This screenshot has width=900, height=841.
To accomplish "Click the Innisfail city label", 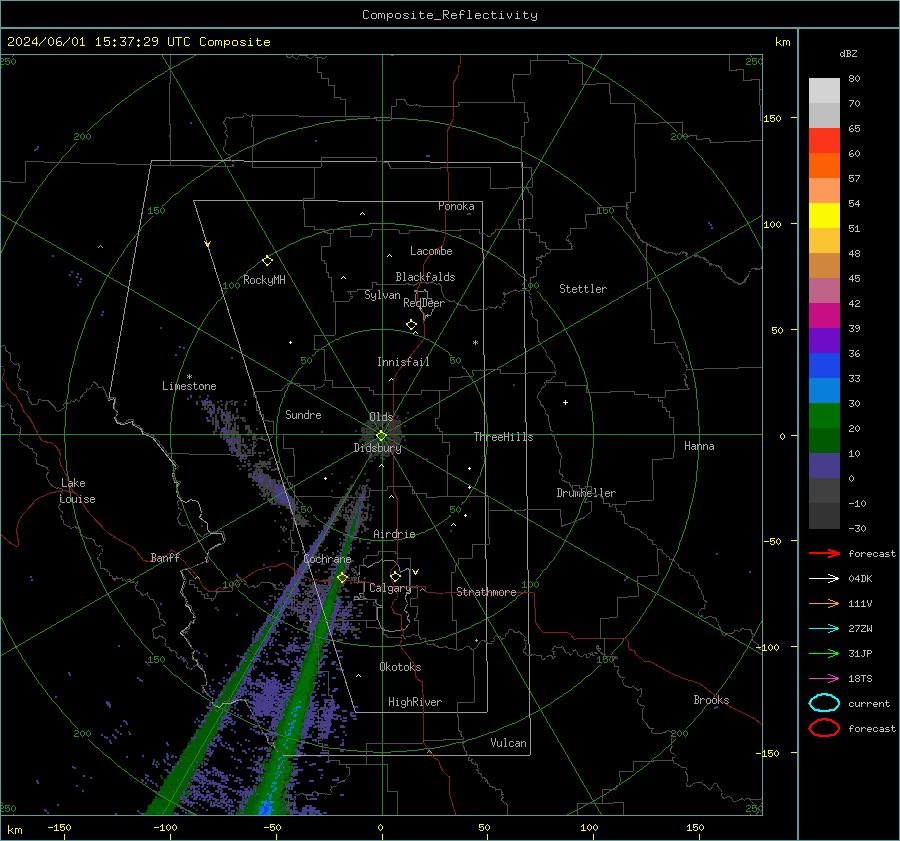I will [x=403, y=362].
